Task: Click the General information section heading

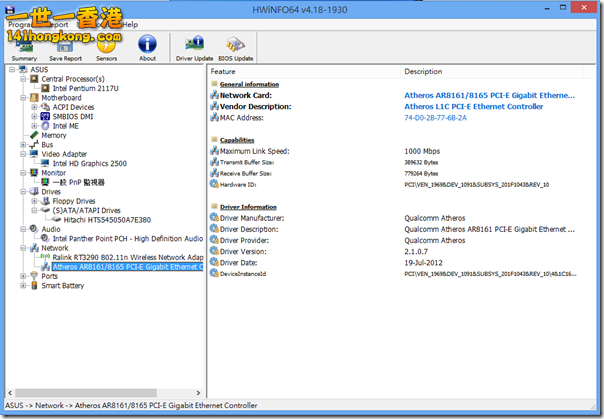Action: pos(249,84)
